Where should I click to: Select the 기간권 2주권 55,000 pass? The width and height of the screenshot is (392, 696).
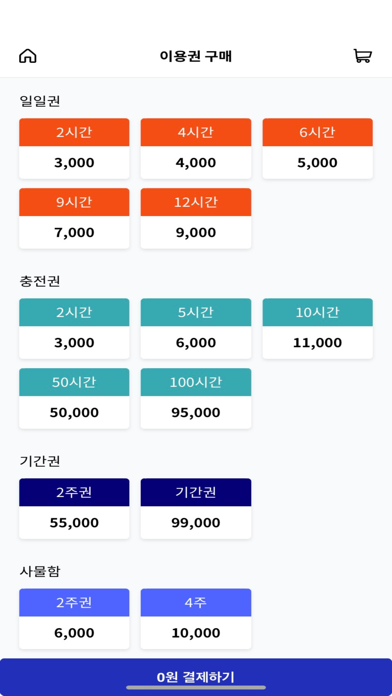pos(74,509)
